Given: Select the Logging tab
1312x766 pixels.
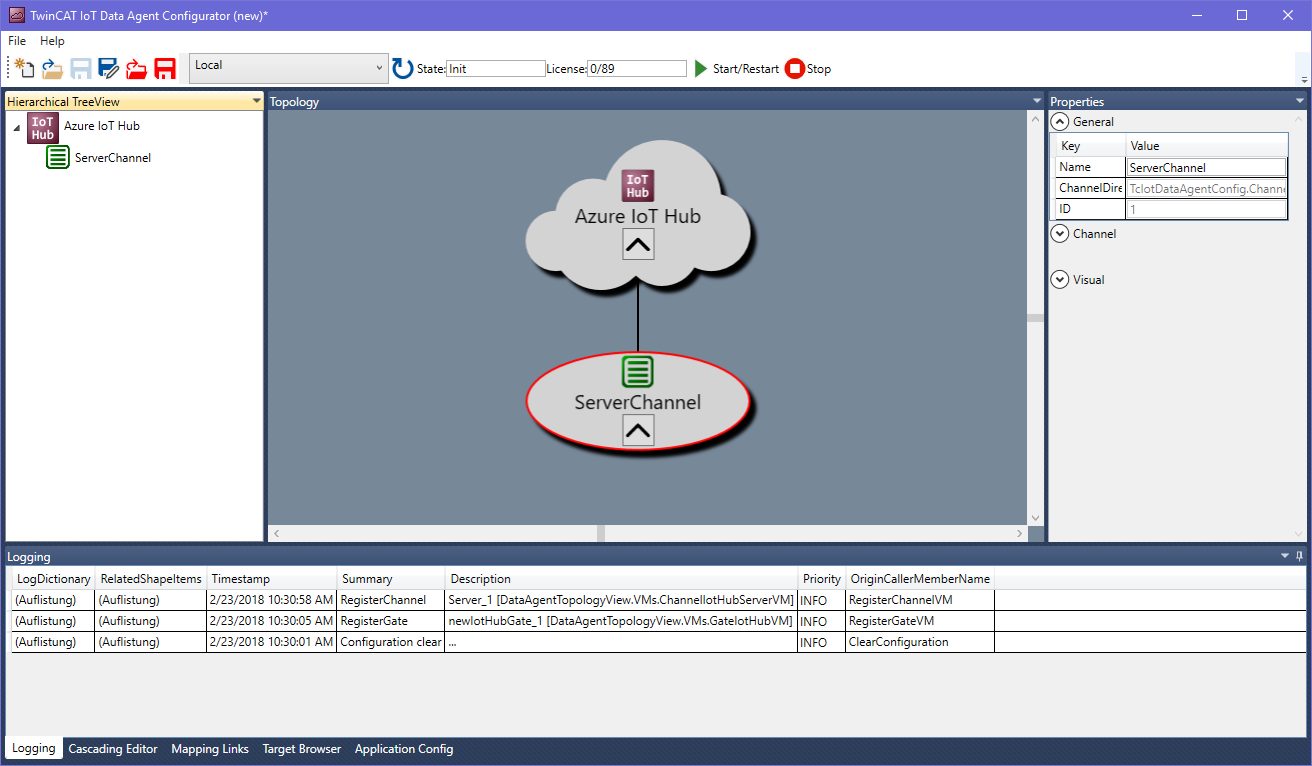Looking at the screenshot, I should coord(33,749).
